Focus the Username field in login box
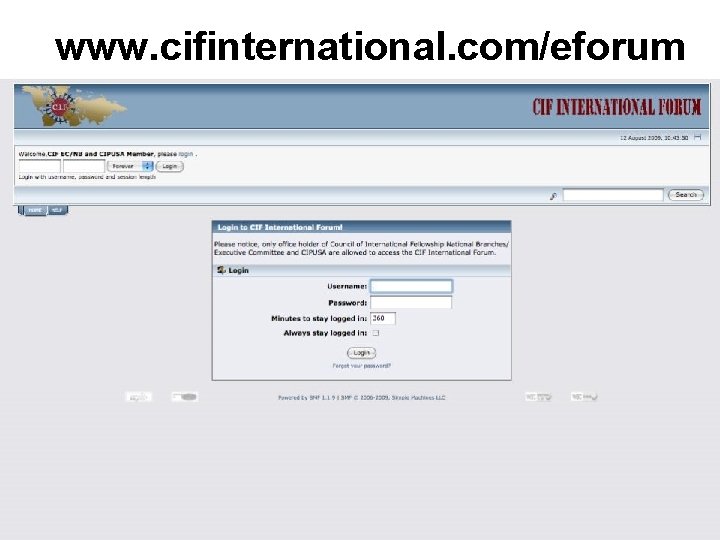The image size is (720, 540). pyautogui.click(x=411, y=286)
